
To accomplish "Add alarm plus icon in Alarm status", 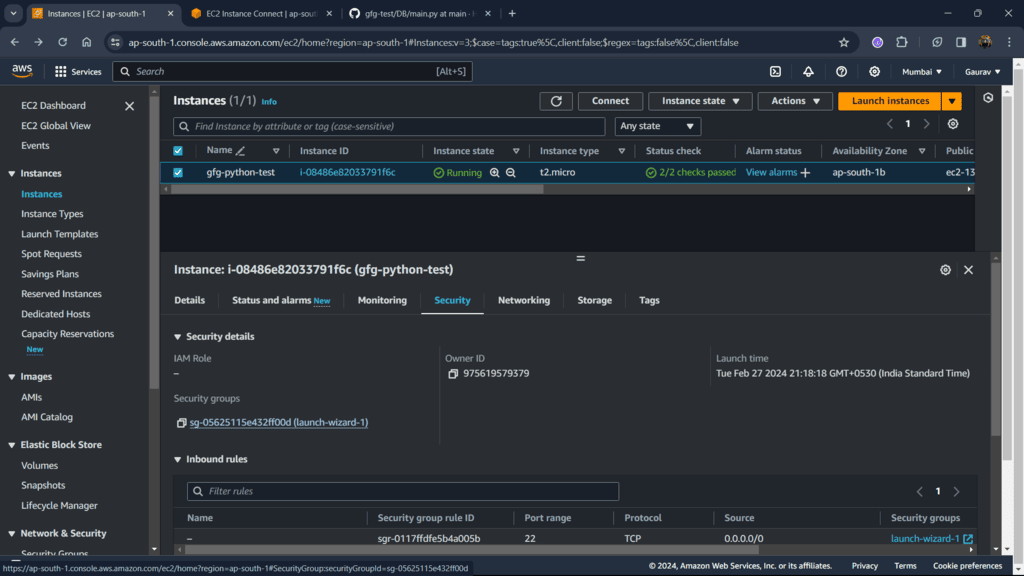I will pos(805,172).
